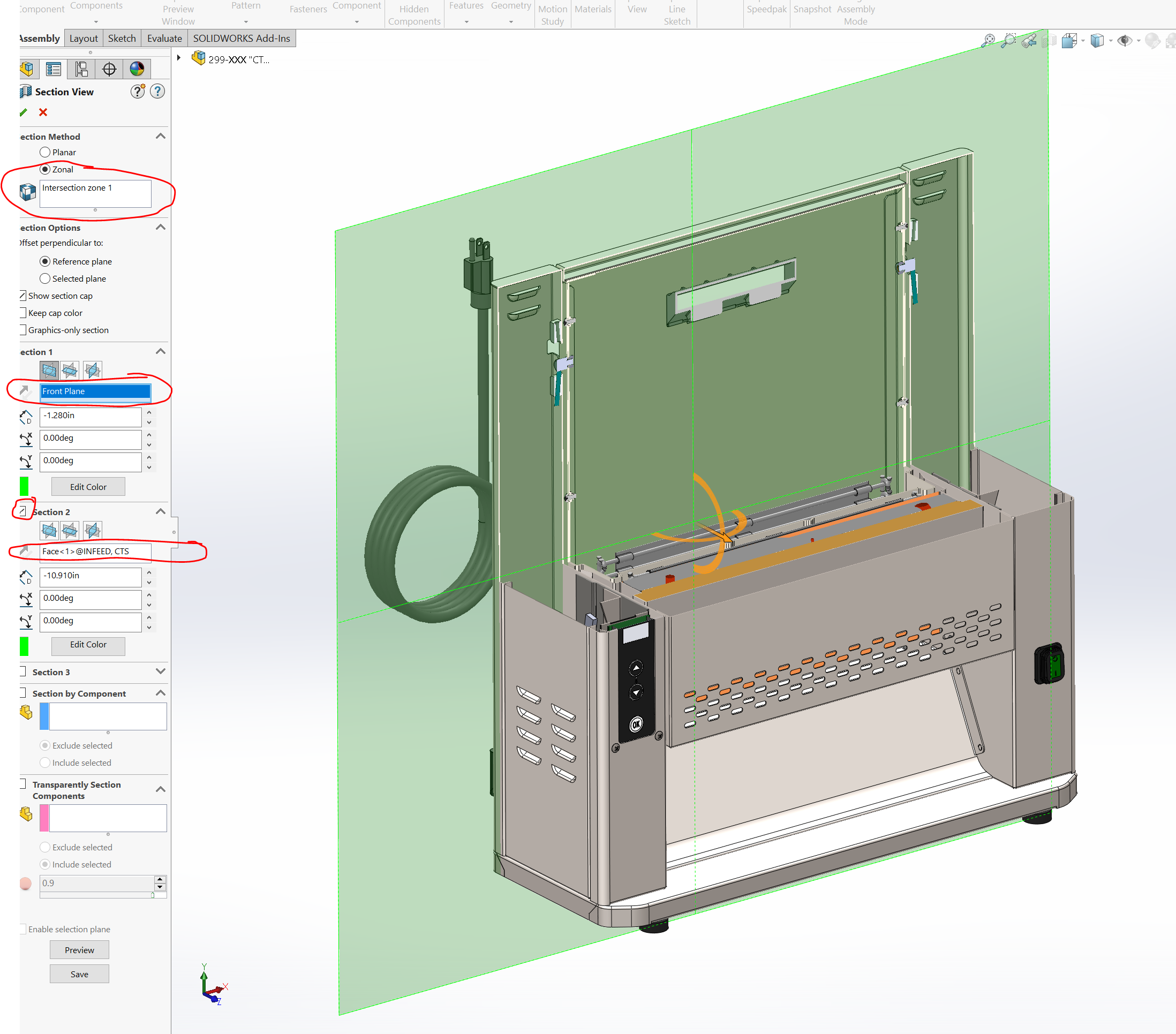Click the green color swatch in Section 1
The image size is (1176, 1034).
(x=24, y=487)
